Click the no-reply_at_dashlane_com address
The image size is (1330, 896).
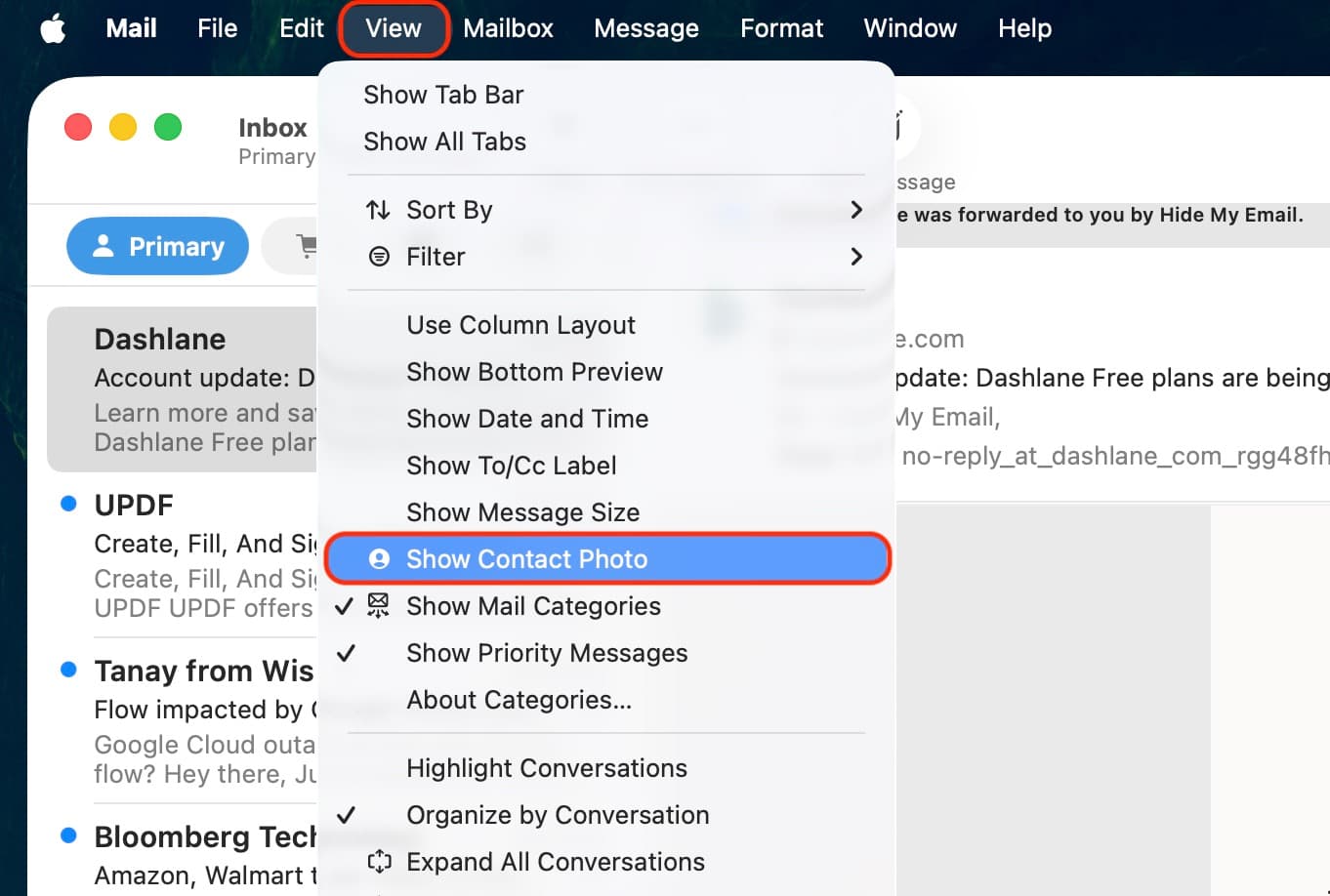point(1115,455)
